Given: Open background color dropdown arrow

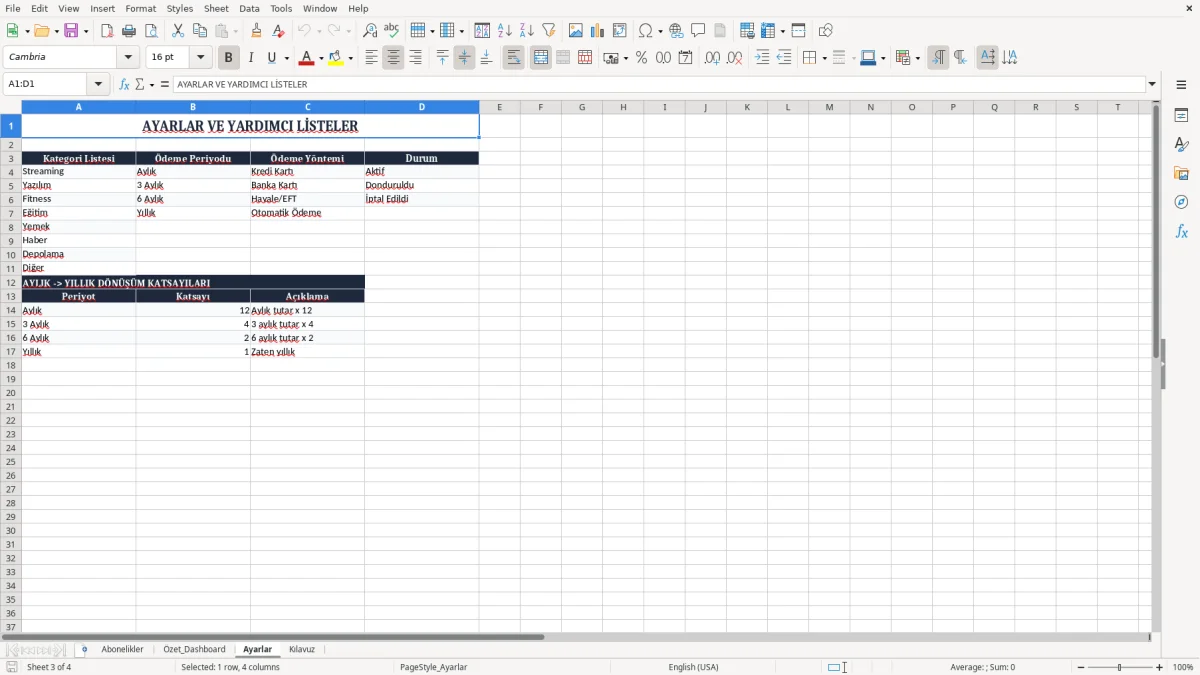Looking at the screenshot, I should pyautogui.click(x=350, y=58).
